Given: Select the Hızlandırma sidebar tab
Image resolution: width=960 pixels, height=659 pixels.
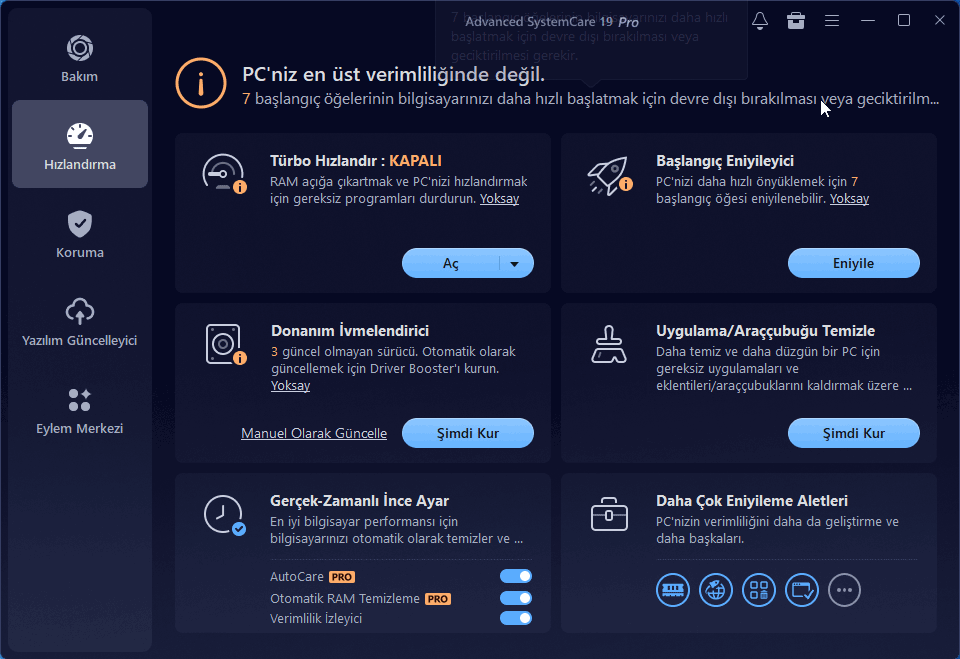Looking at the screenshot, I should 80,144.
